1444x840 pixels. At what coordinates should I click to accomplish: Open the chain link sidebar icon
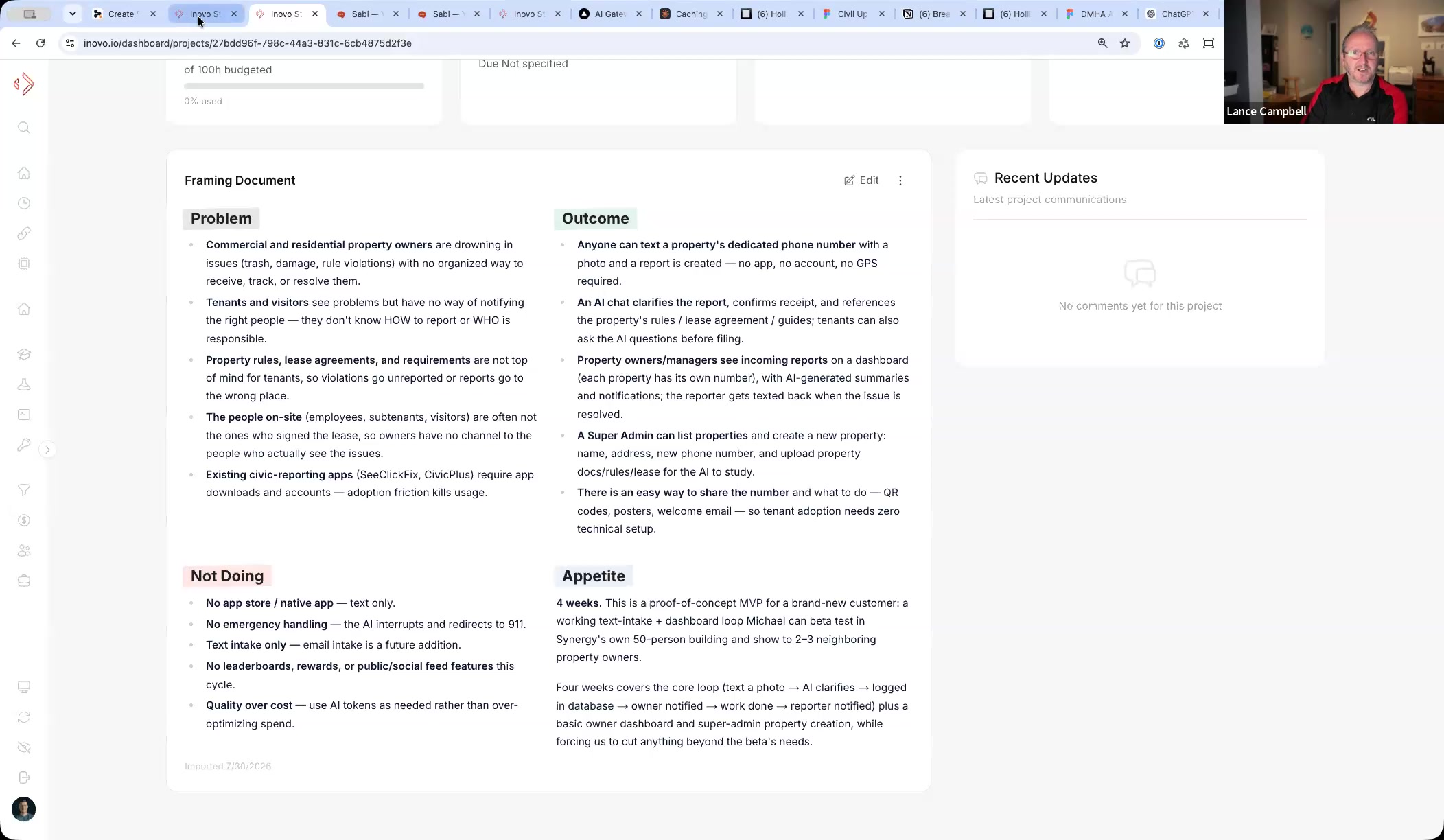coord(24,233)
